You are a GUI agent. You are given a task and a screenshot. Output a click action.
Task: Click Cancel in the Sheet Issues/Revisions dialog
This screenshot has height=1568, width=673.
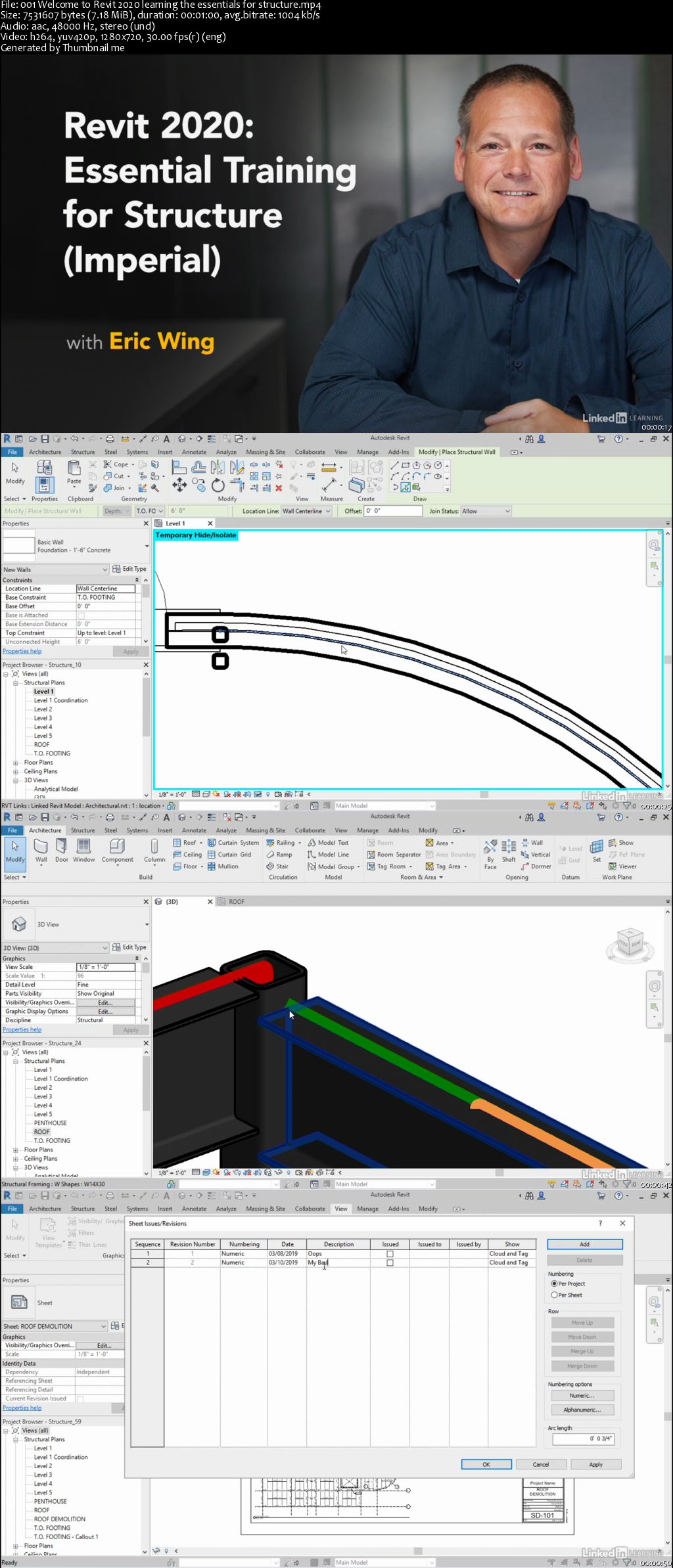[x=541, y=1464]
